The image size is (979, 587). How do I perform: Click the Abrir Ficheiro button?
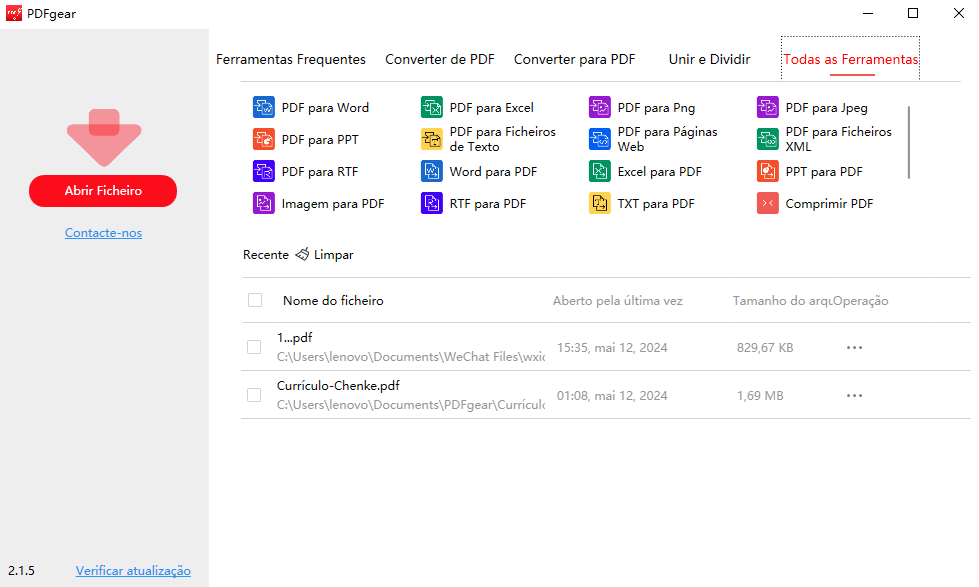pyautogui.click(x=103, y=190)
